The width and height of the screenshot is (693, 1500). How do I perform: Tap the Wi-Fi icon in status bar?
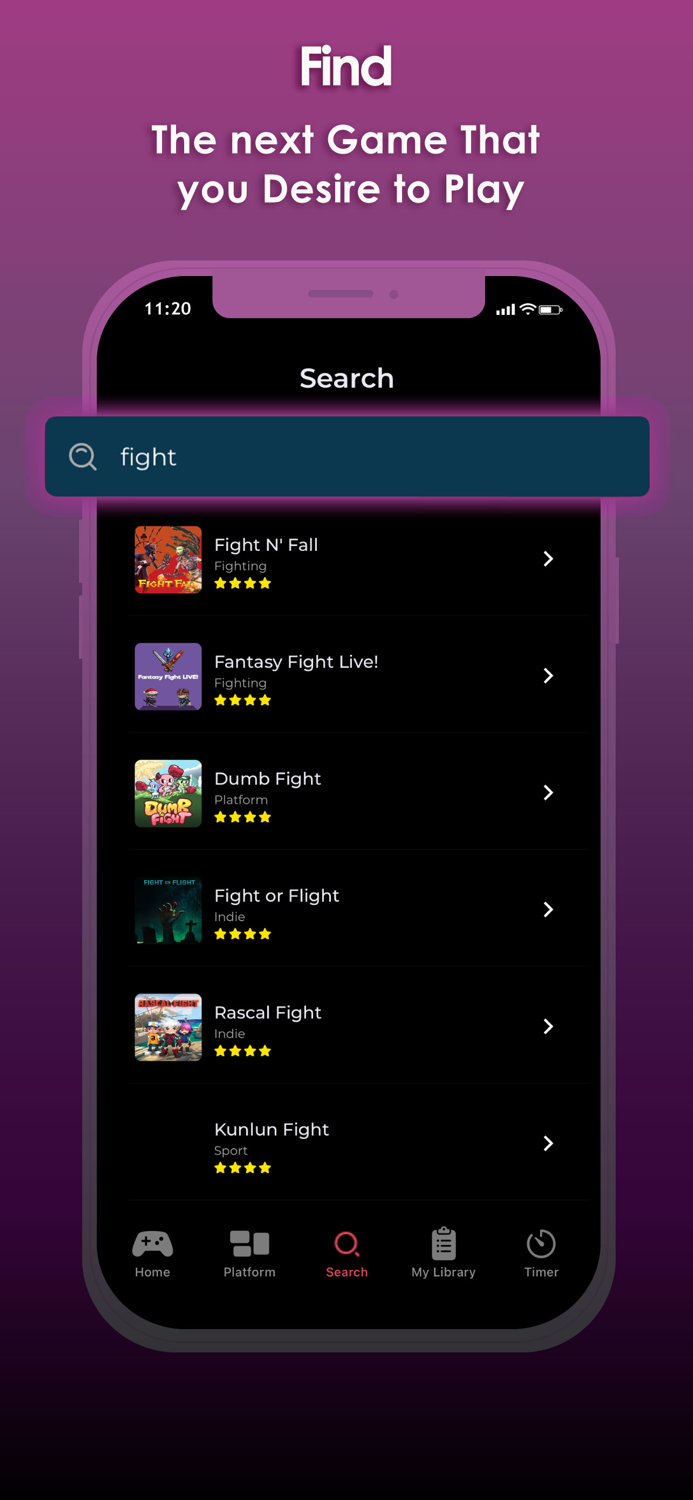point(528,309)
